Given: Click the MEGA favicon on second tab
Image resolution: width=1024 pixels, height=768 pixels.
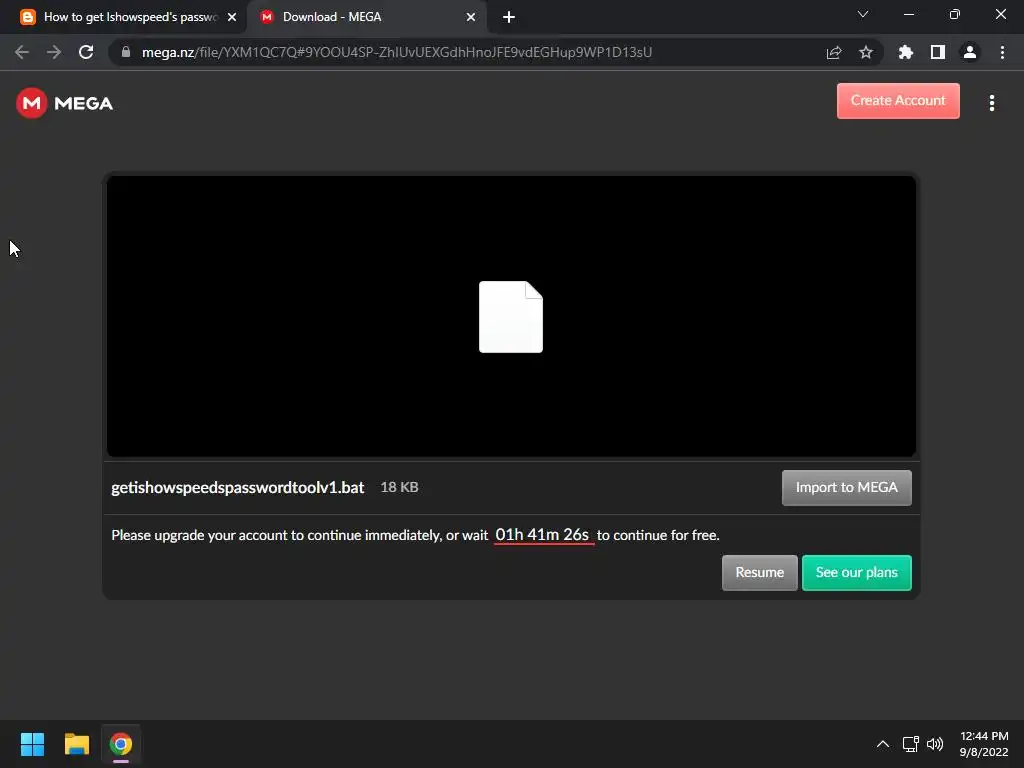Looking at the screenshot, I should point(266,17).
